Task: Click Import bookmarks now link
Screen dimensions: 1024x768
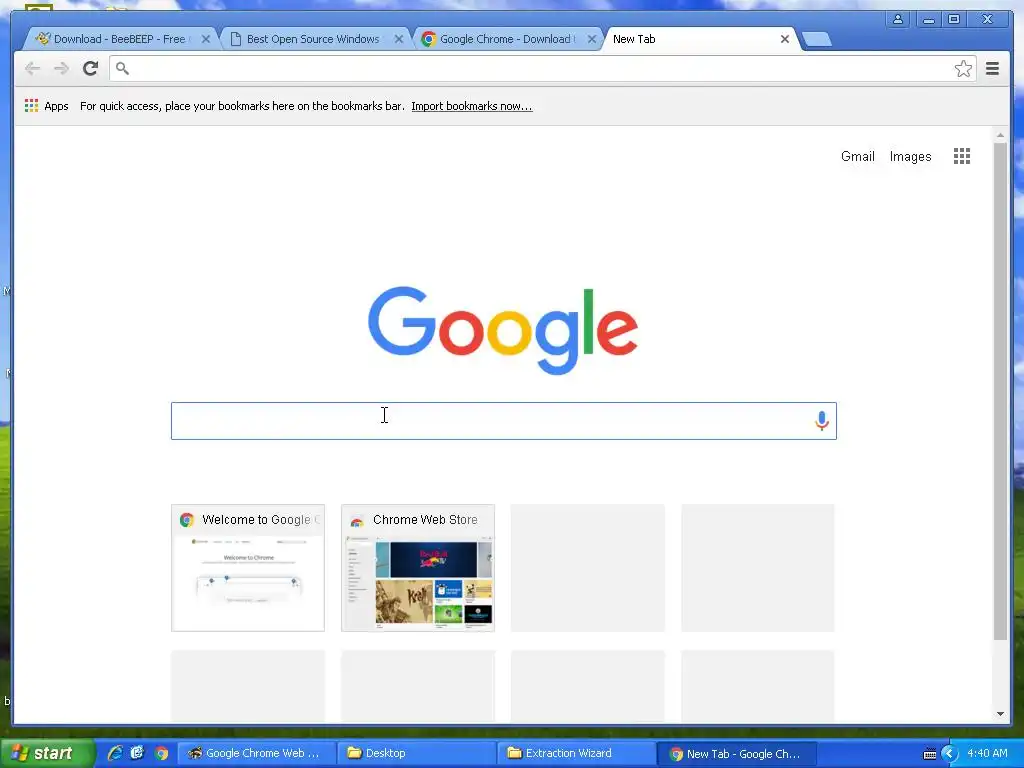Action: click(x=472, y=106)
